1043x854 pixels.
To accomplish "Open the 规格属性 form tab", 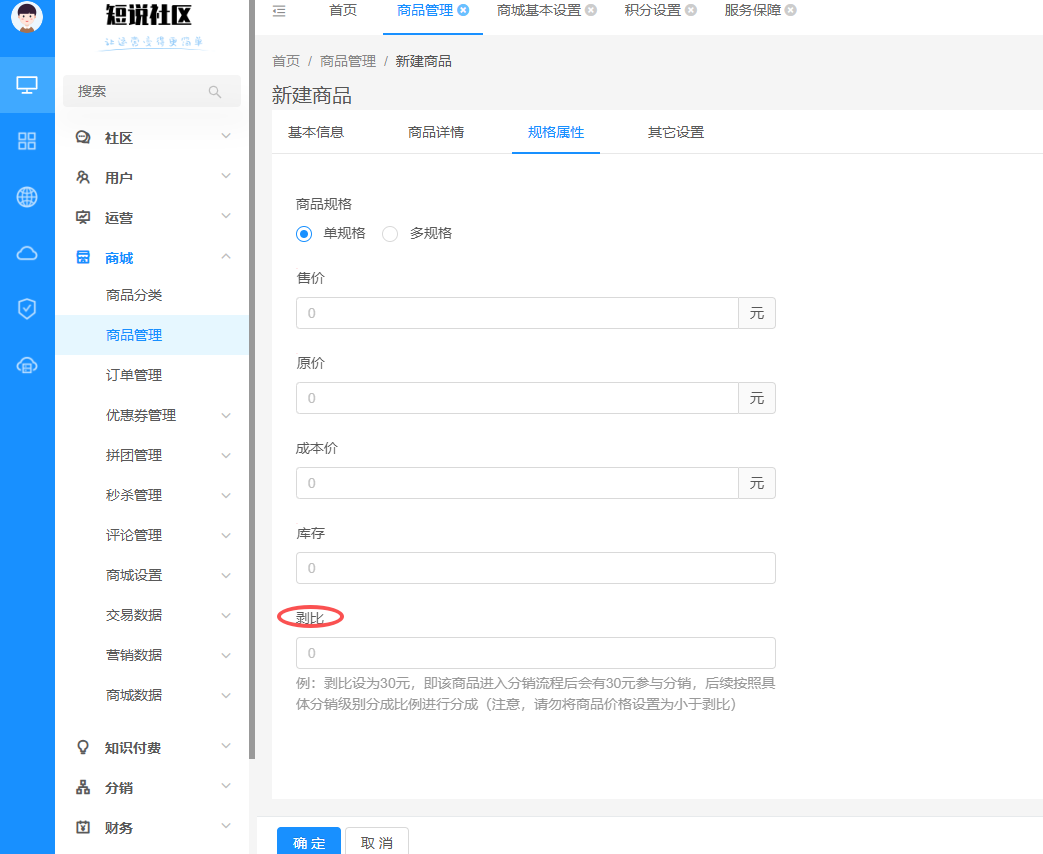I will click(x=556, y=132).
